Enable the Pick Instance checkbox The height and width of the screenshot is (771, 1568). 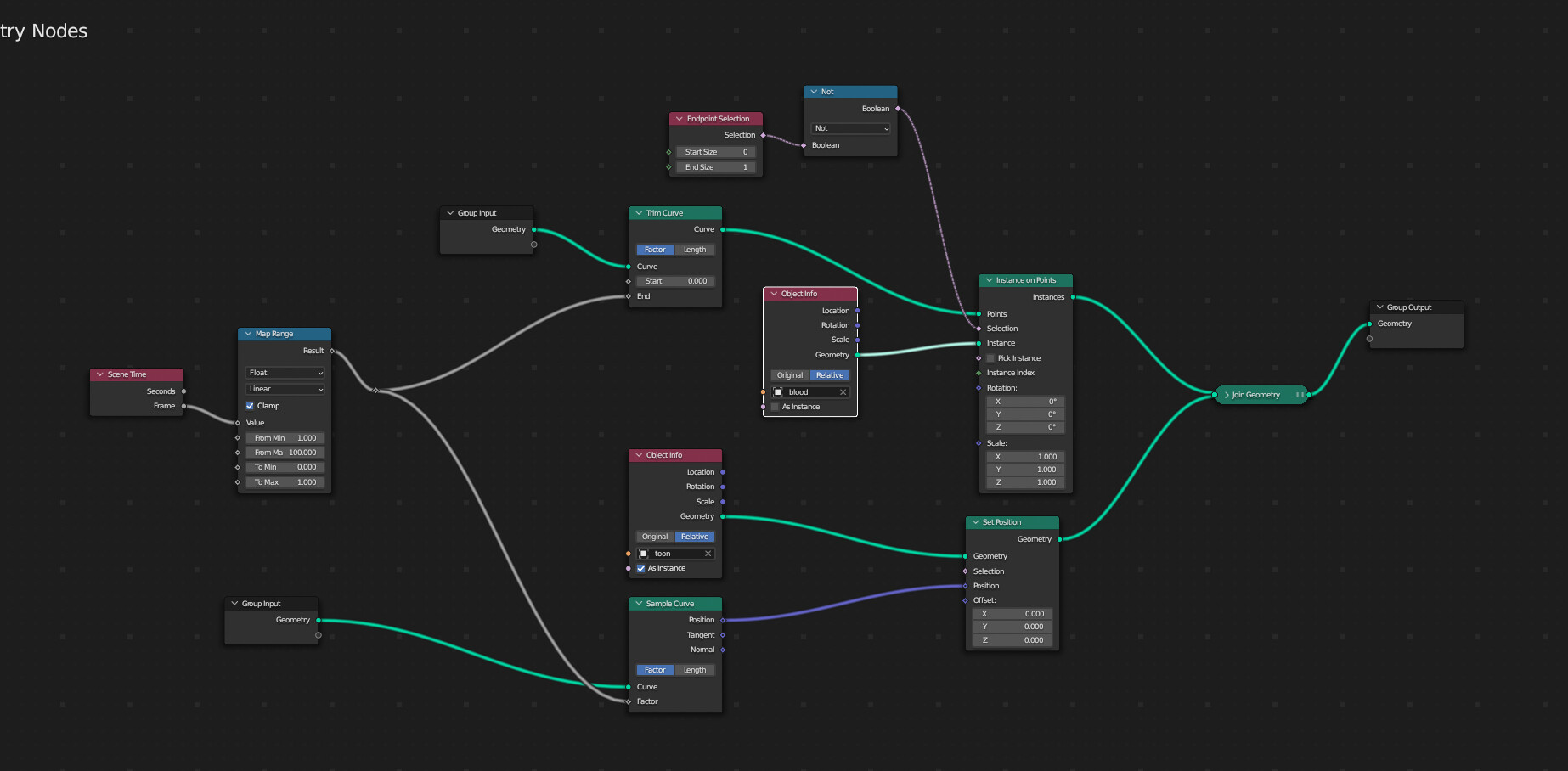click(x=990, y=358)
